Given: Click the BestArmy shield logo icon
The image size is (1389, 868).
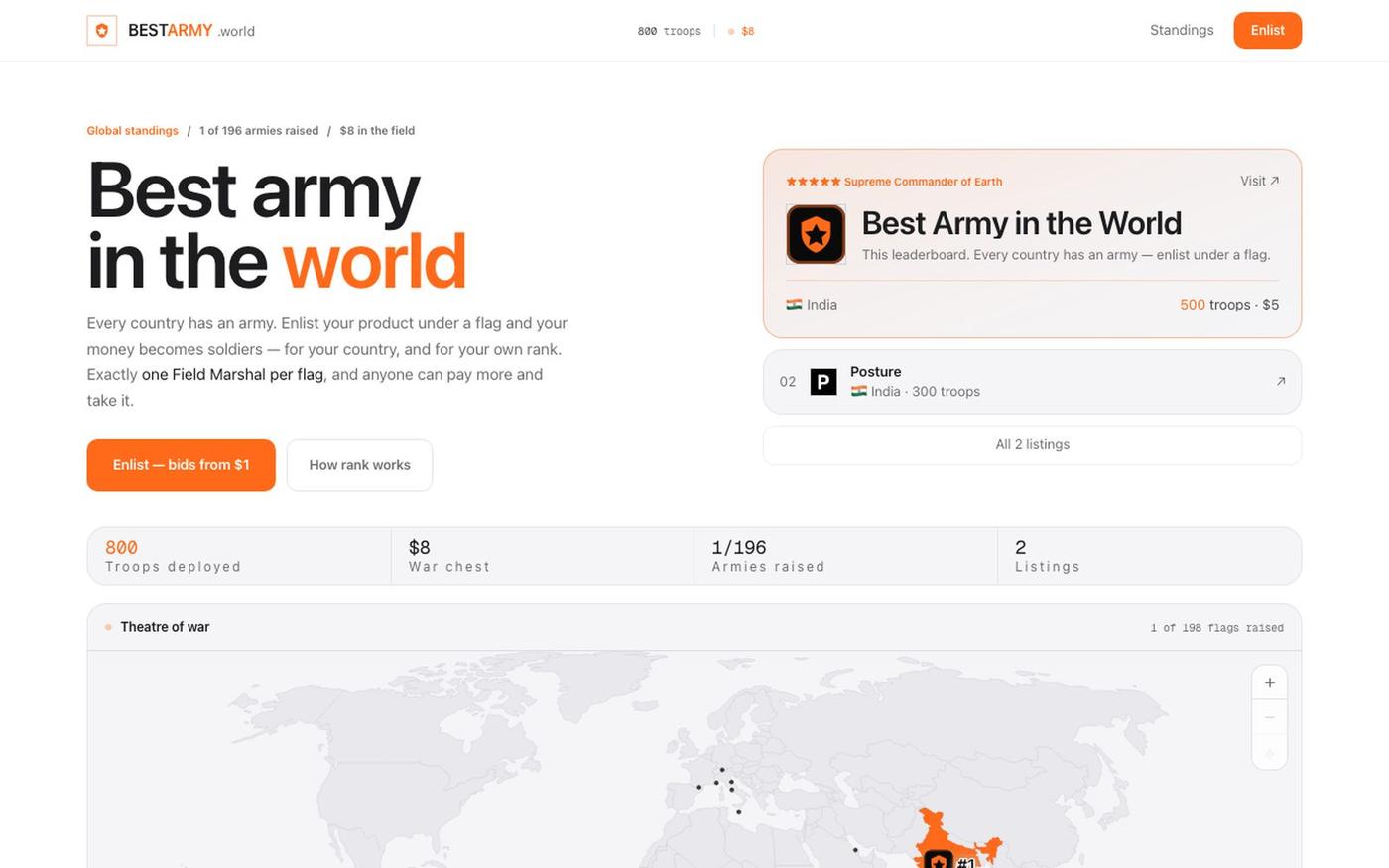Looking at the screenshot, I should 102,31.
